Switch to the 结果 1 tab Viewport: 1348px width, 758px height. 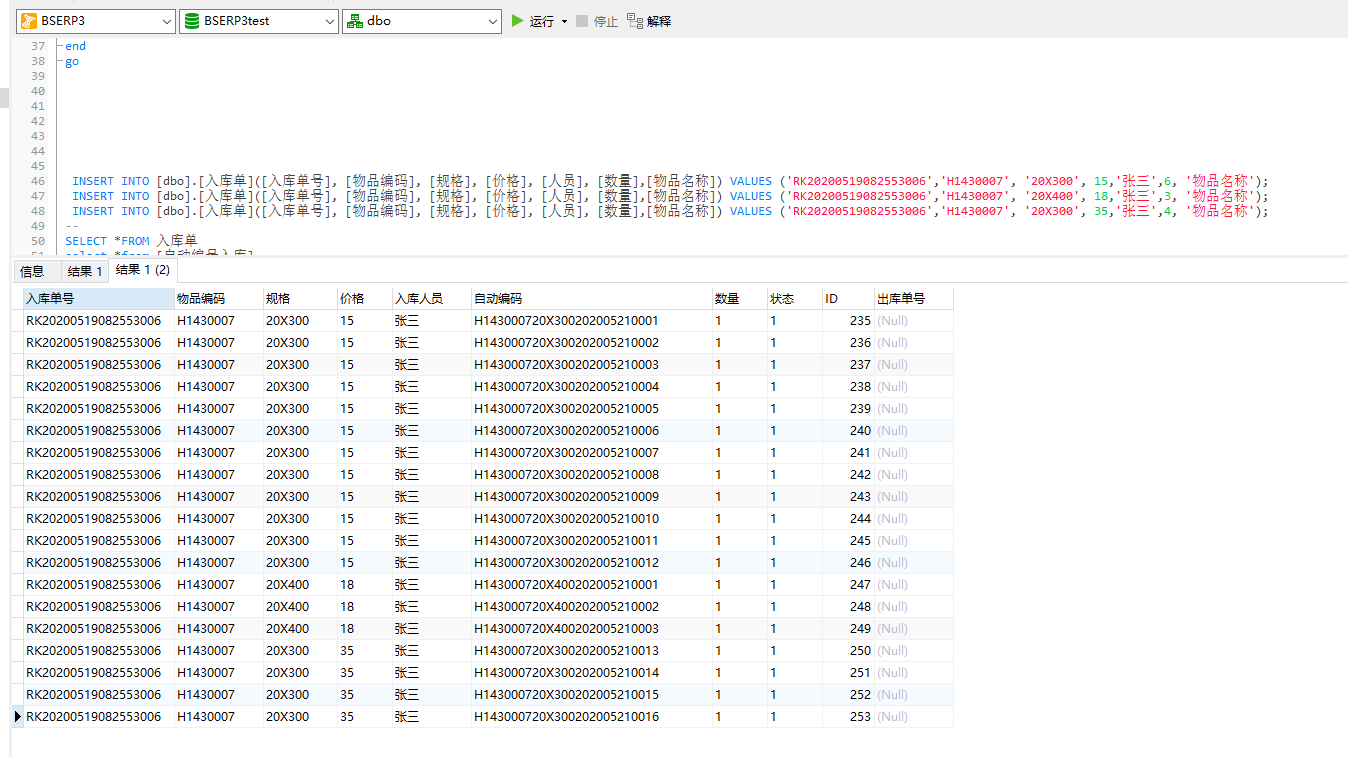pyautogui.click(x=84, y=271)
